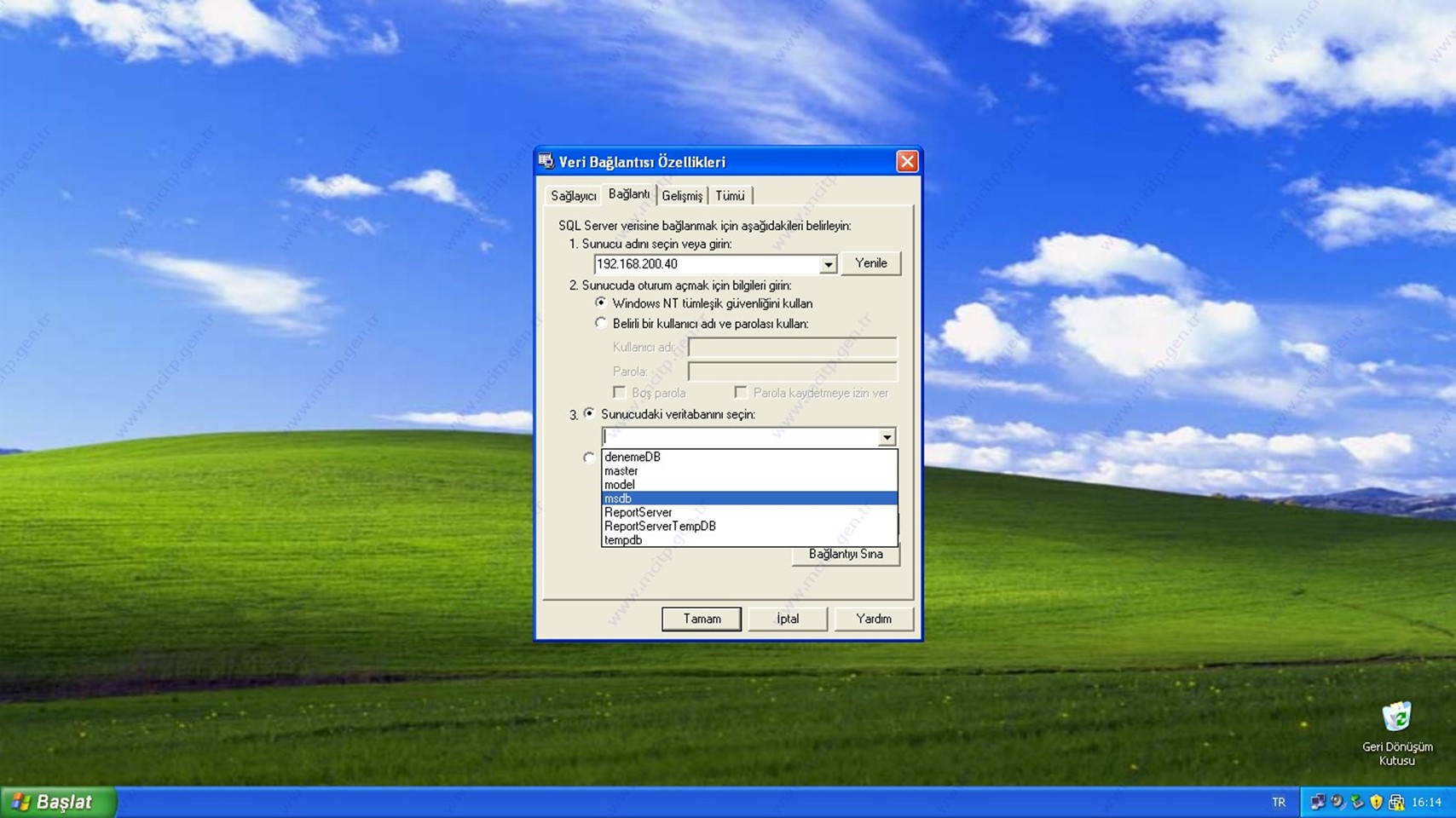Screen dimensions: 1456x818
Task: Toggle Parola kaydetmeye izin ver checkbox
Action: click(x=741, y=393)
